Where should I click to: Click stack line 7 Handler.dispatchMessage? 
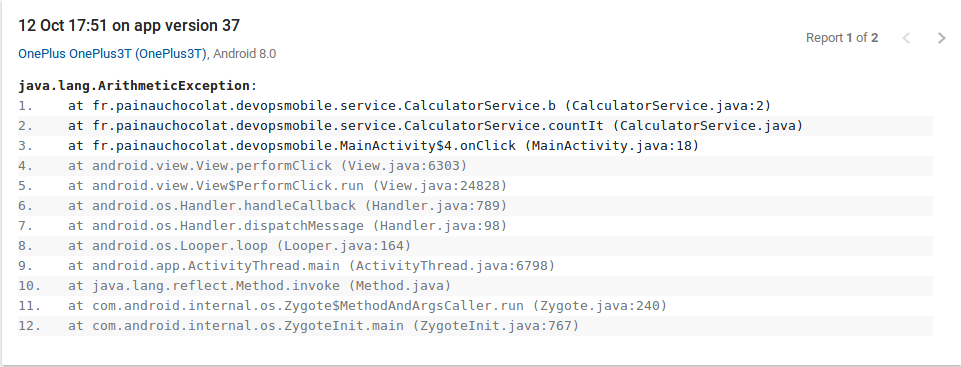point(476,225)
